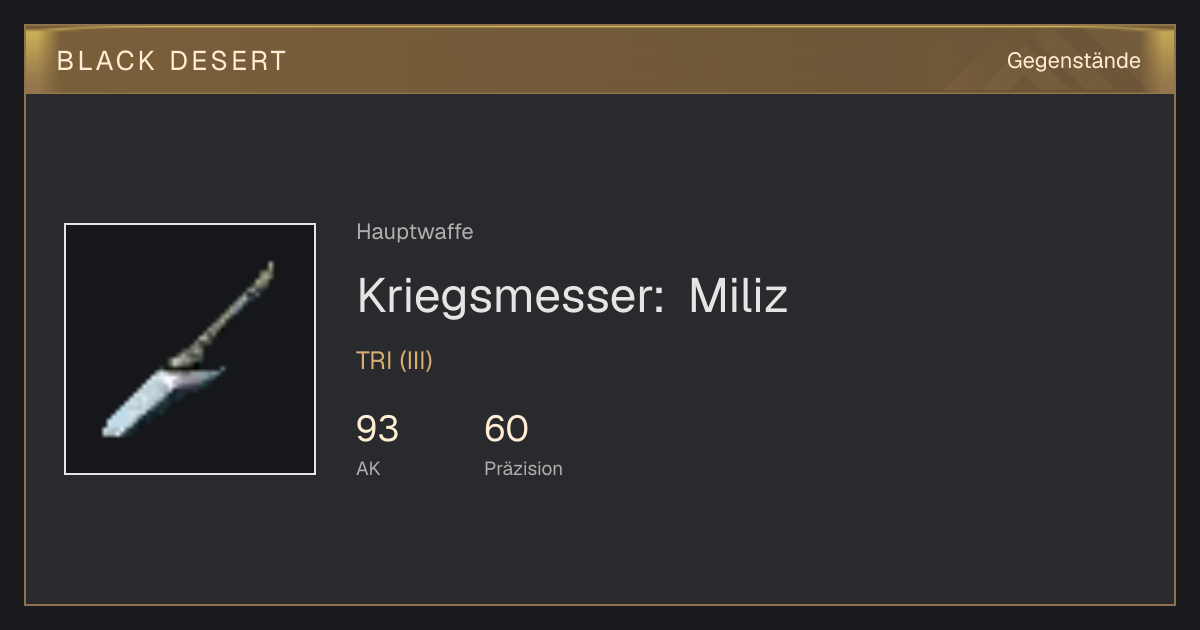Click the (III) roman numeral text
The height and width of the screenshot is (630, 1200).
pyautogui.click(x=416, y=361)
